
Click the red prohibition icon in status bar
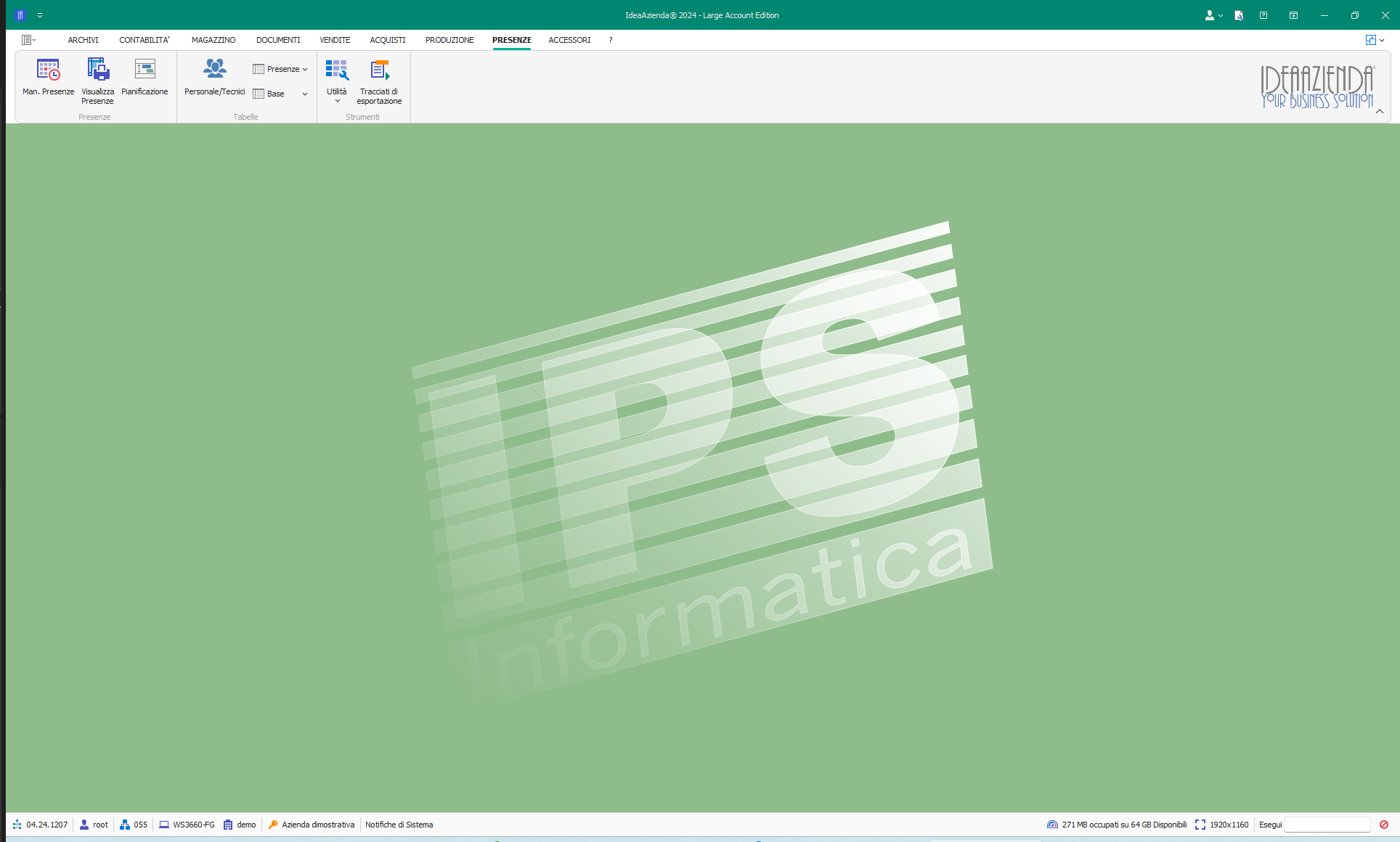coord(1384,825)
